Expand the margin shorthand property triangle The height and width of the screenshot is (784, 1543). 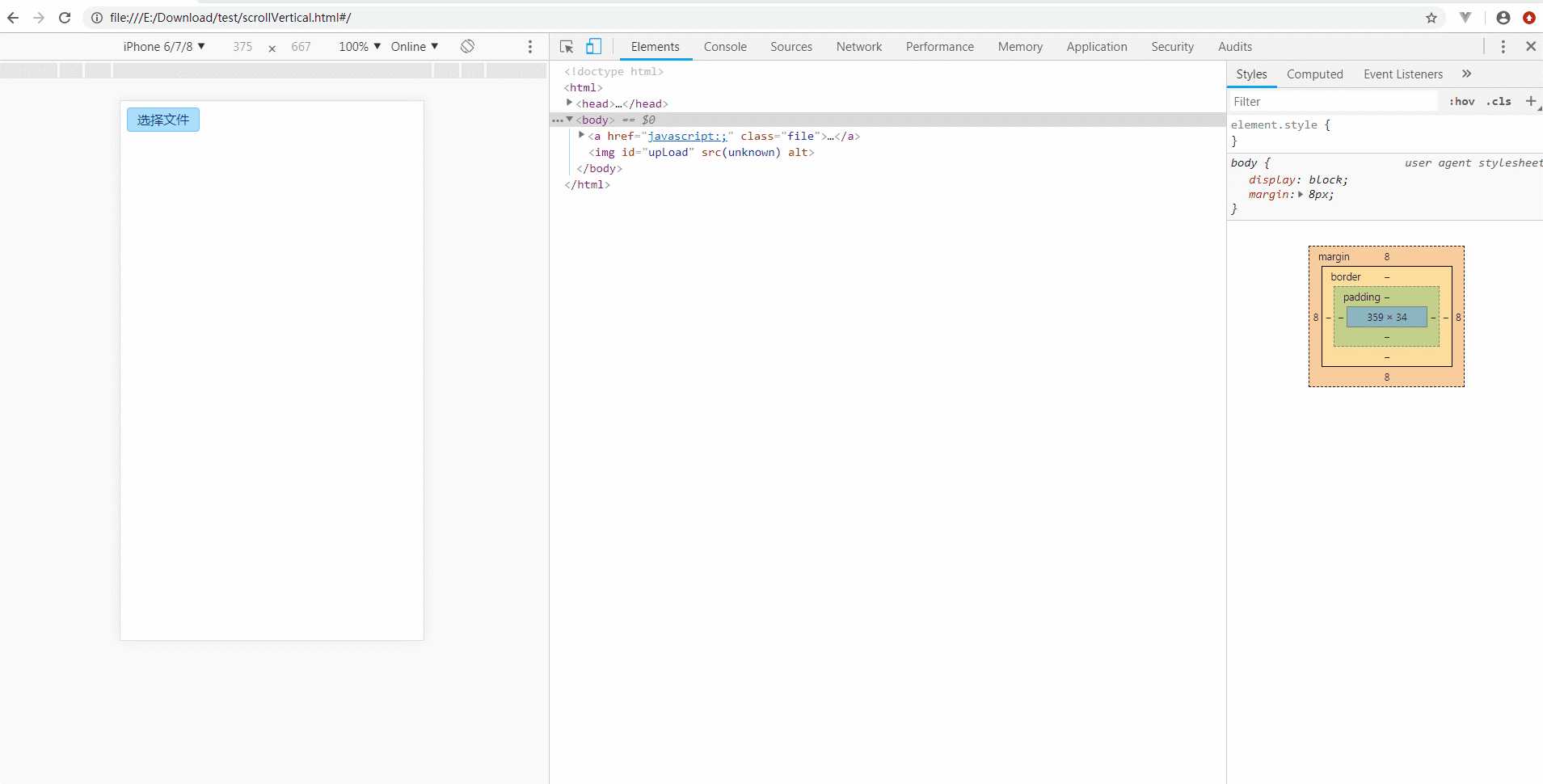[1301, 194]
